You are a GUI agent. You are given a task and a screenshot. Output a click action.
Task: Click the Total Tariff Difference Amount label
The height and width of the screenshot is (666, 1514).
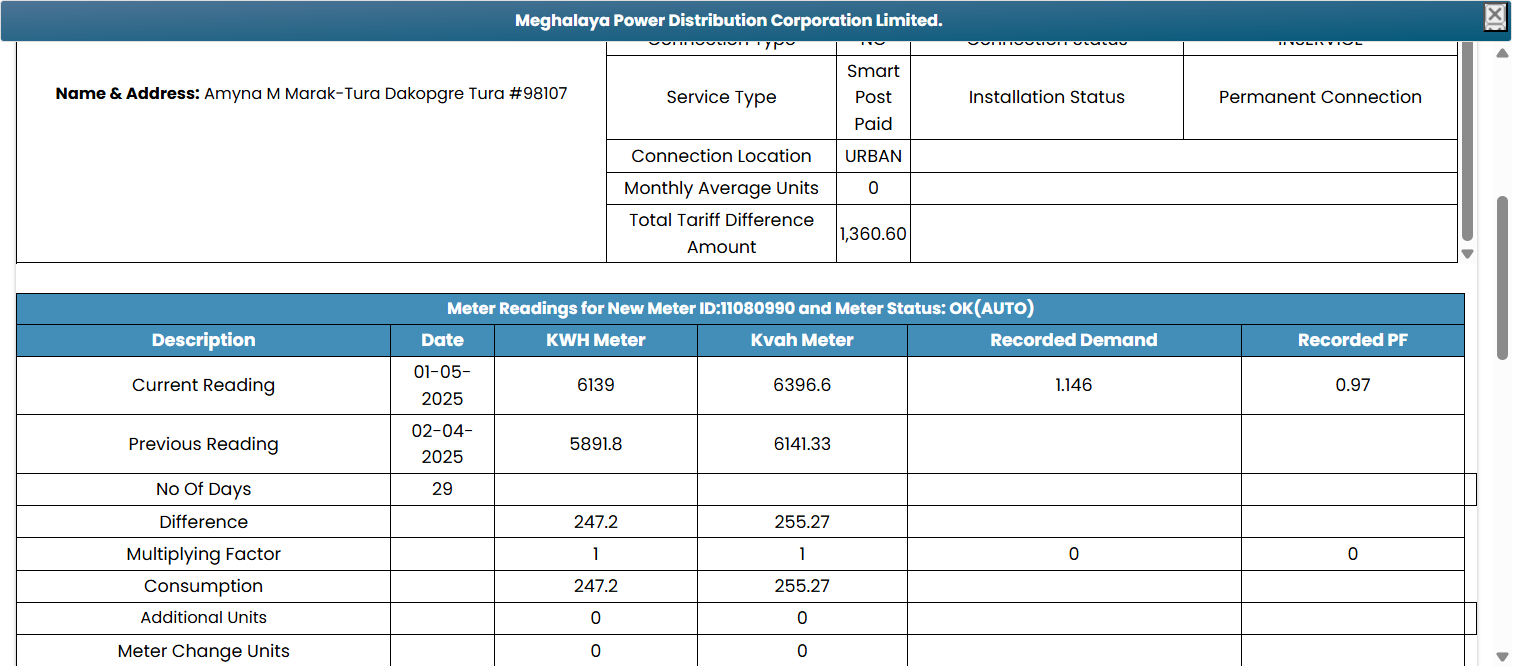tap(721, 233)
